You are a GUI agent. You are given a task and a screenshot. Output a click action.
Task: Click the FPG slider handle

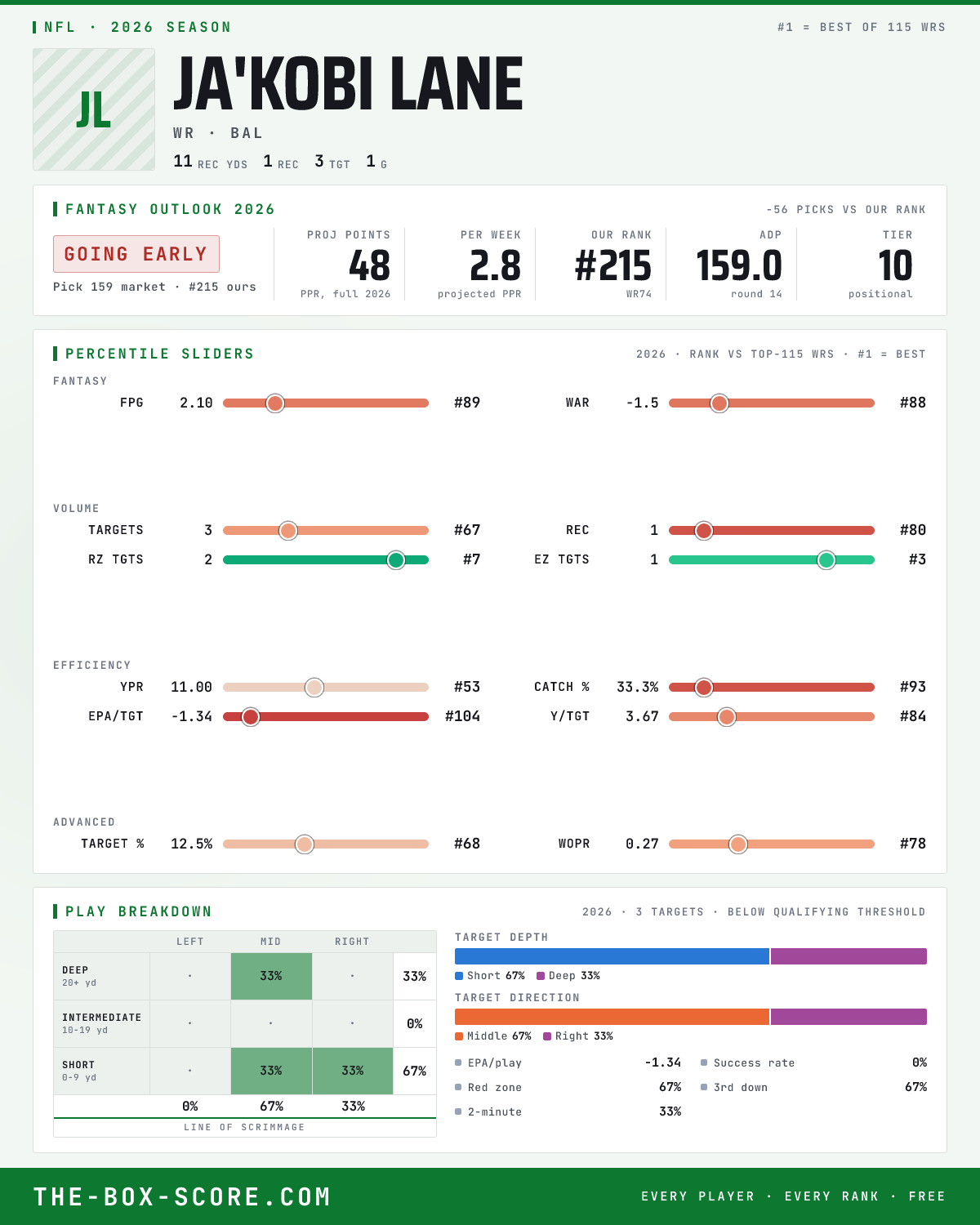pyautogui.click(x=275, y=403)
